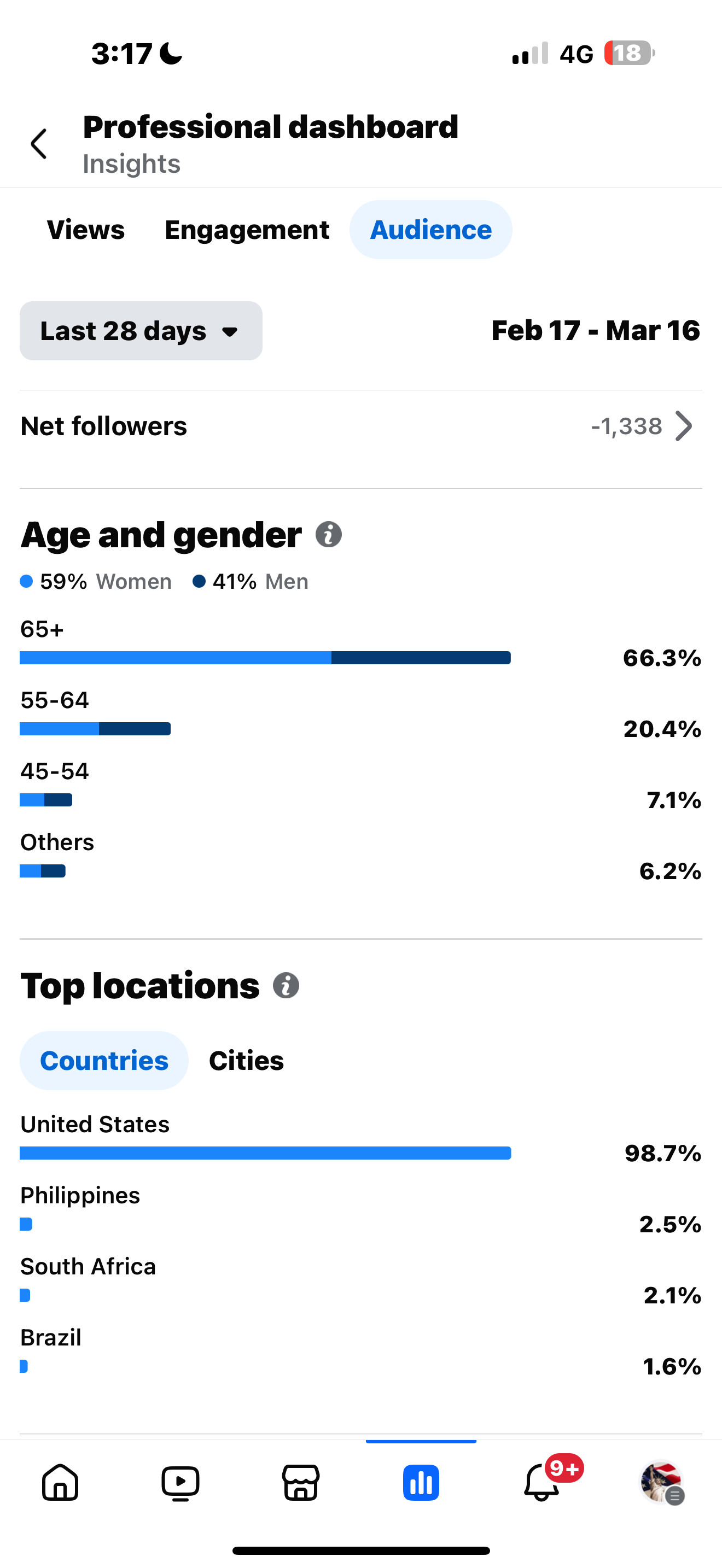
Task: Show info for Age and gender
Action: point(329,535)
